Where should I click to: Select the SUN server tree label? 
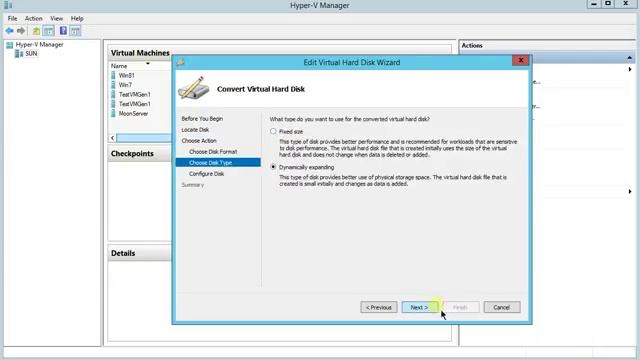[x=31, y=53]
